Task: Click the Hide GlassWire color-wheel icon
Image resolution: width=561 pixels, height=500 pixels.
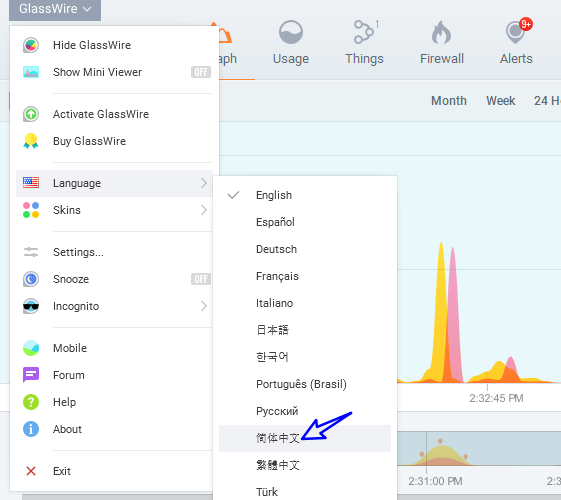Action: tap(31, 45)
